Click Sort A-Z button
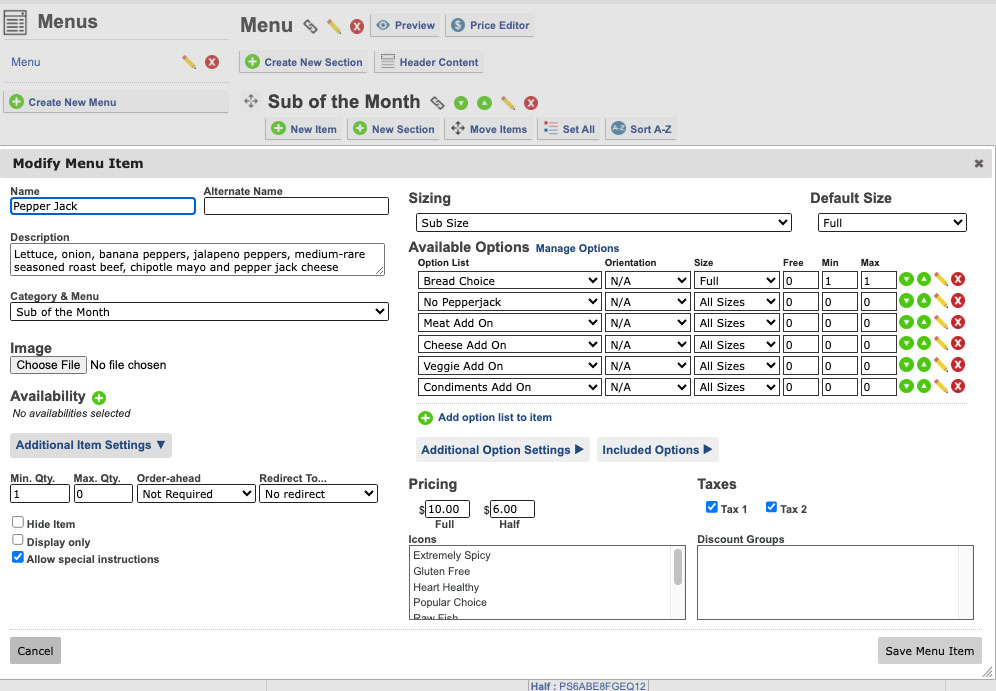The height and width of the screenshot is (691, 996). point(641,129)
